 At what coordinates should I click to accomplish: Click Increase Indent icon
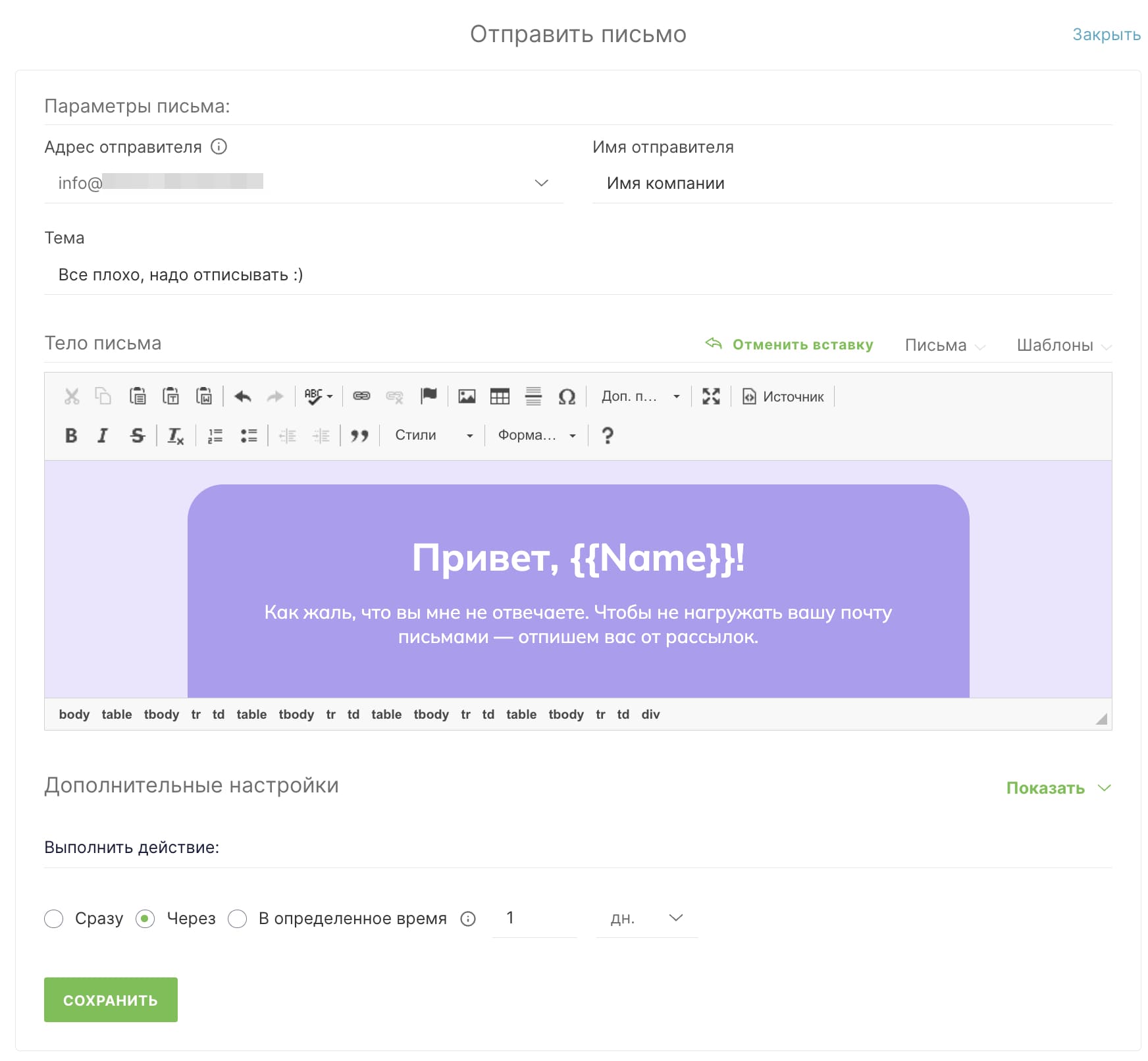coord(321,435)
